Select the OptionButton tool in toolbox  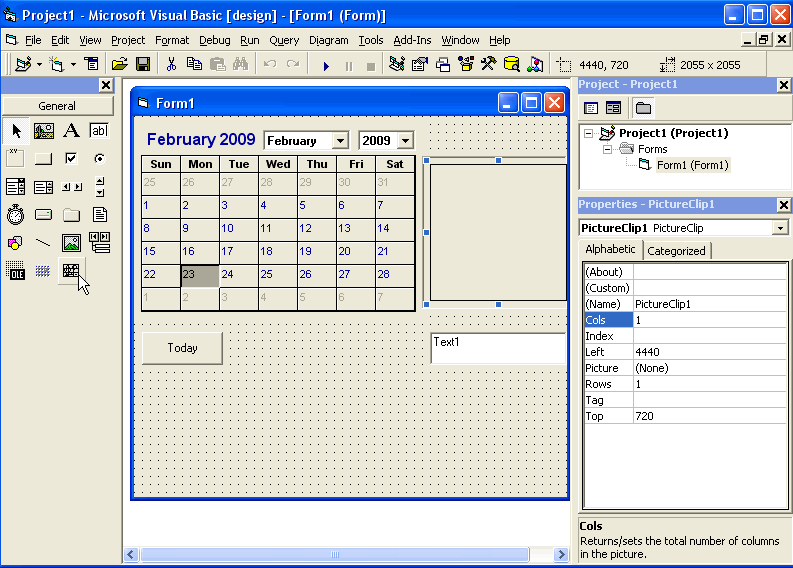[x=99, y=159]
